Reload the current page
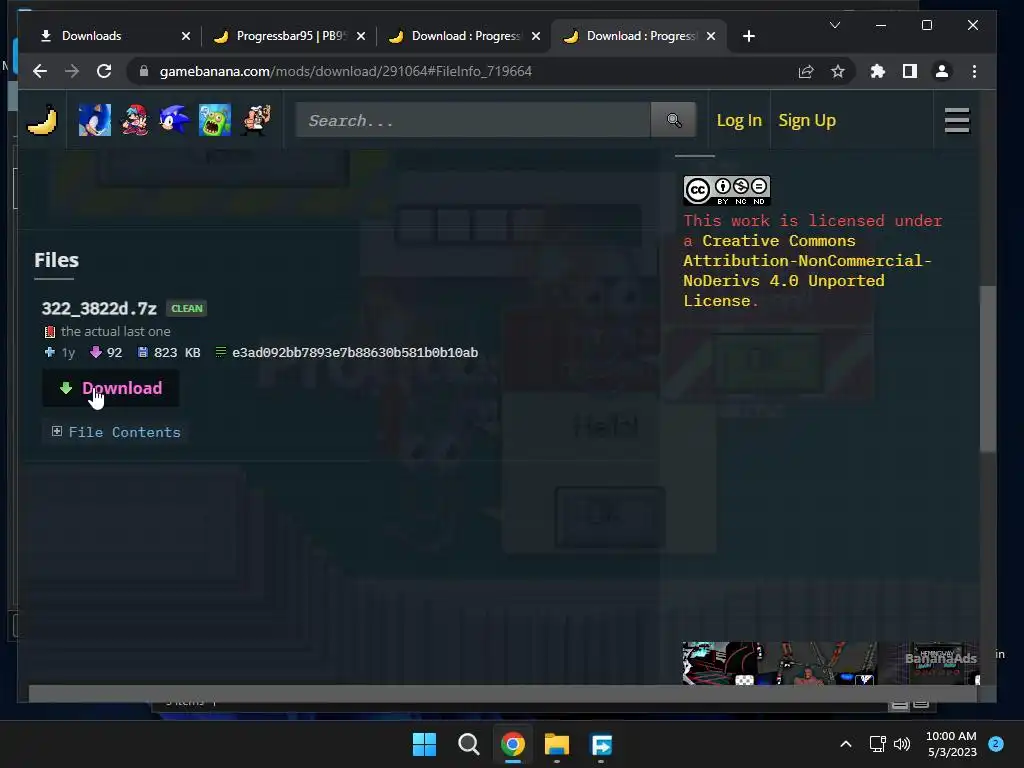1024x768 pixels. [104, 71]
